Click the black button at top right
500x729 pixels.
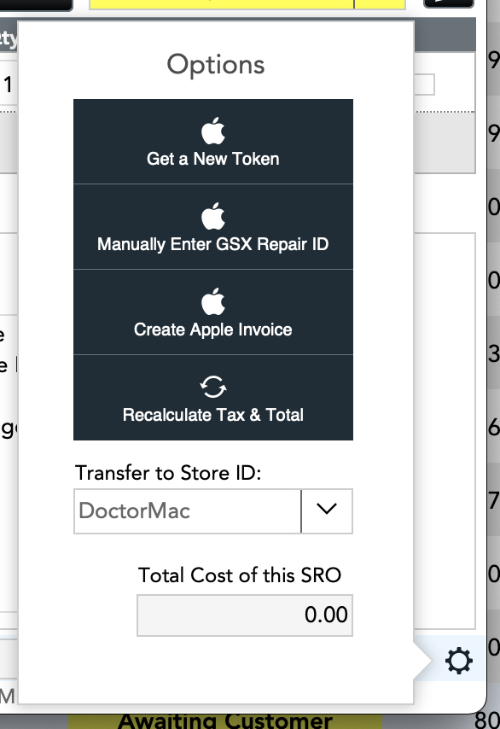pos(448,4)
